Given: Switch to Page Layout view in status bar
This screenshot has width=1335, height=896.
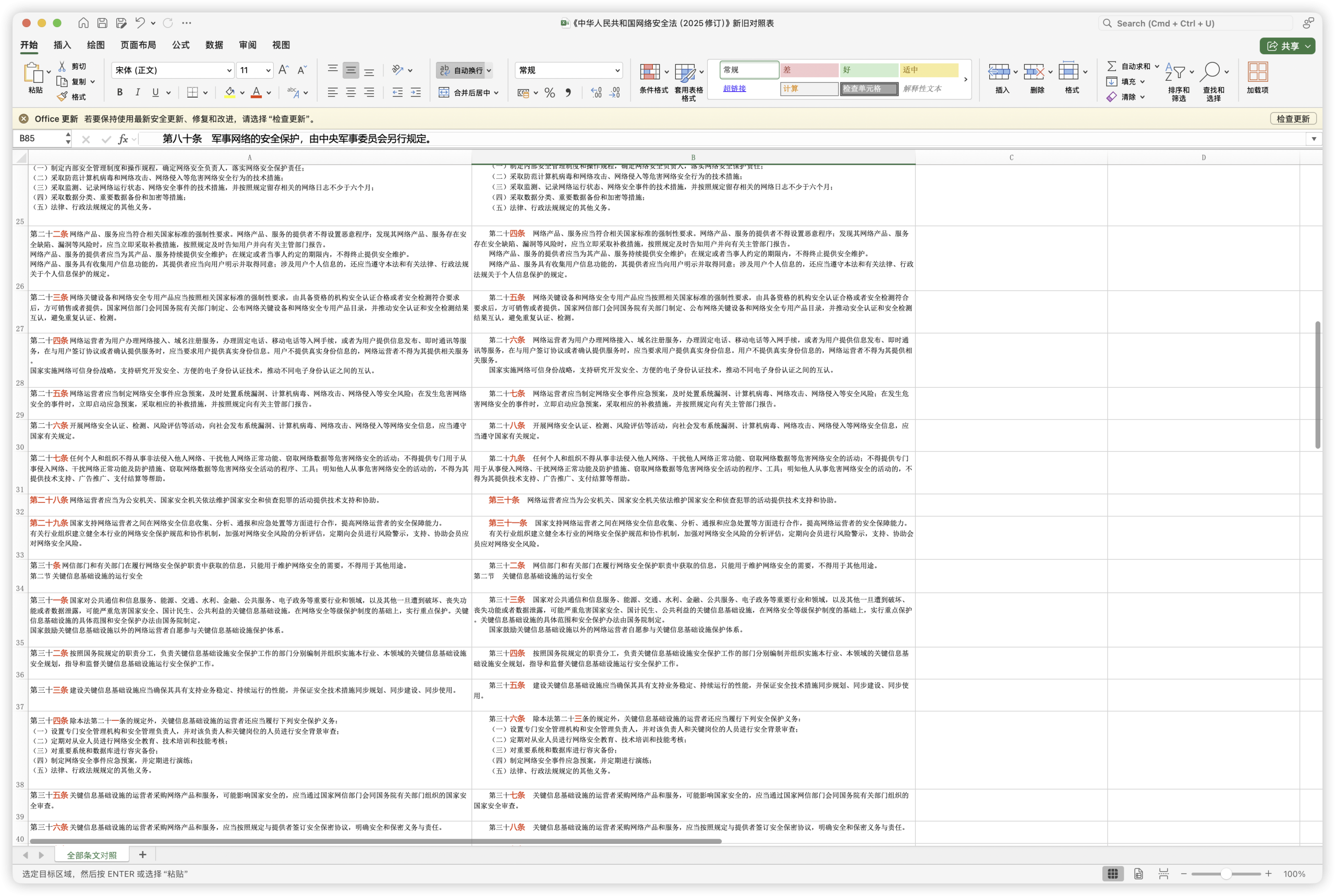Looking at the screenshot, I should [1138, 874].
